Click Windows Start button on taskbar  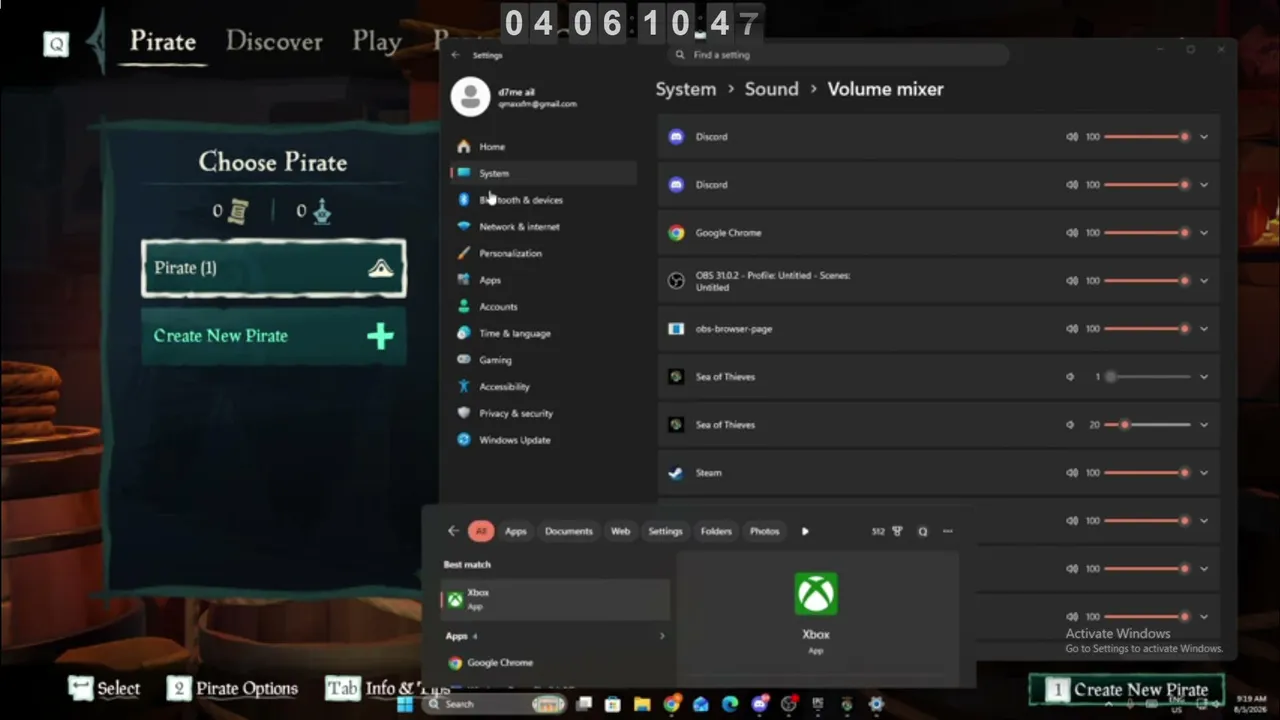[405, 704]
